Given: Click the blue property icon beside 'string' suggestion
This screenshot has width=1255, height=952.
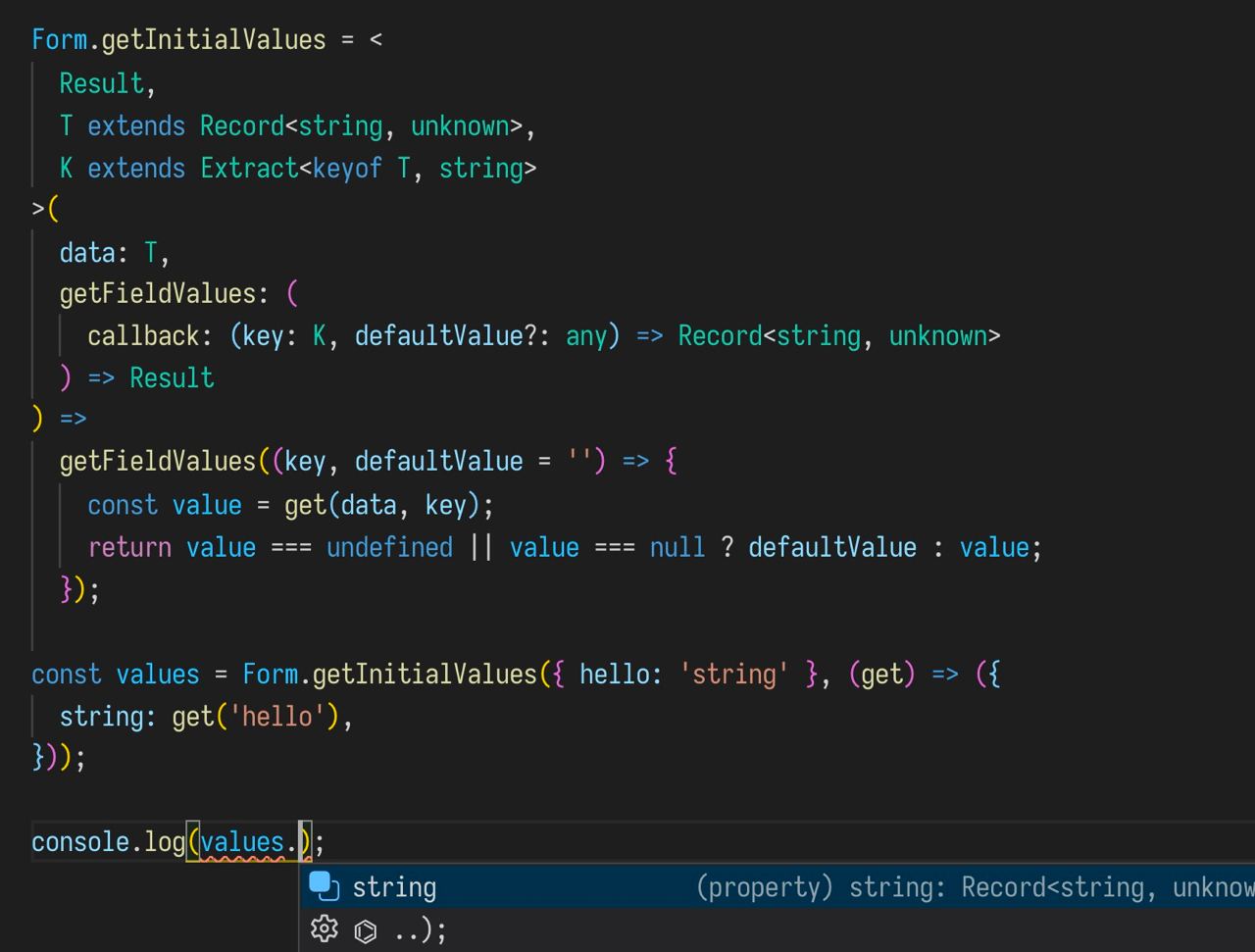Looking at the screenshot, I should tap(325, 886).
